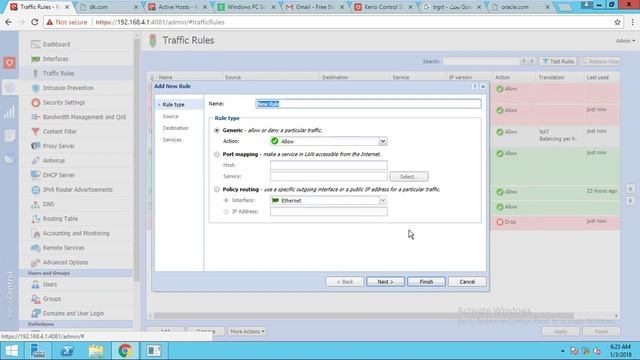Open the Dashboard sidebar icon

point(36,44)
